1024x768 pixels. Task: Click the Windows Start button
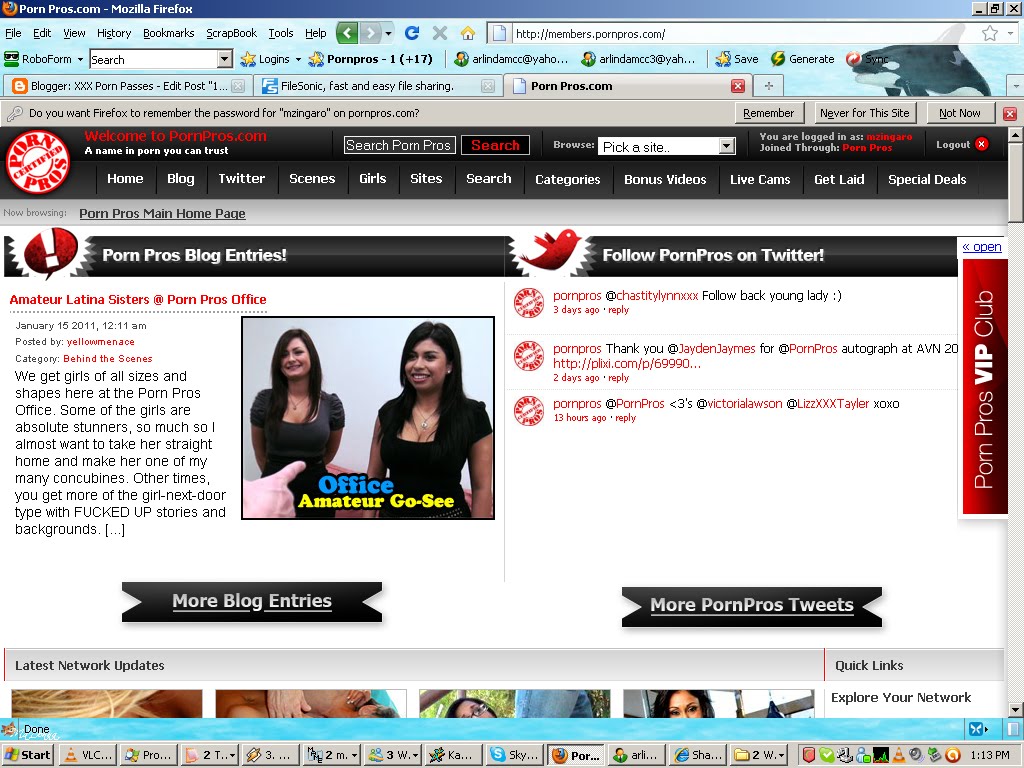tap(27, 755)
